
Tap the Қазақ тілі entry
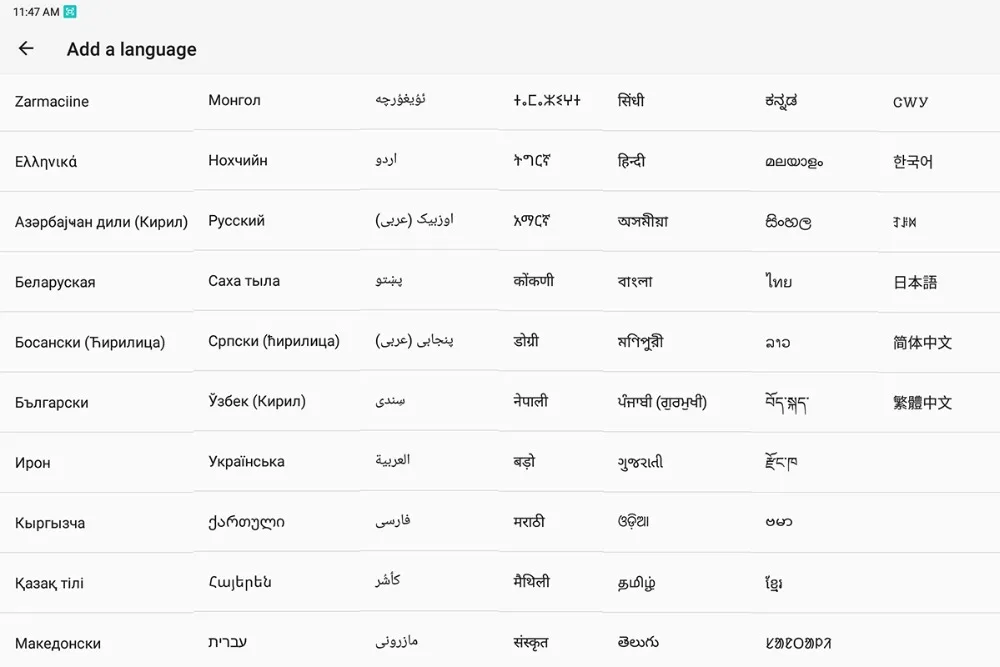pyautogui.click(x=49, y=583)
